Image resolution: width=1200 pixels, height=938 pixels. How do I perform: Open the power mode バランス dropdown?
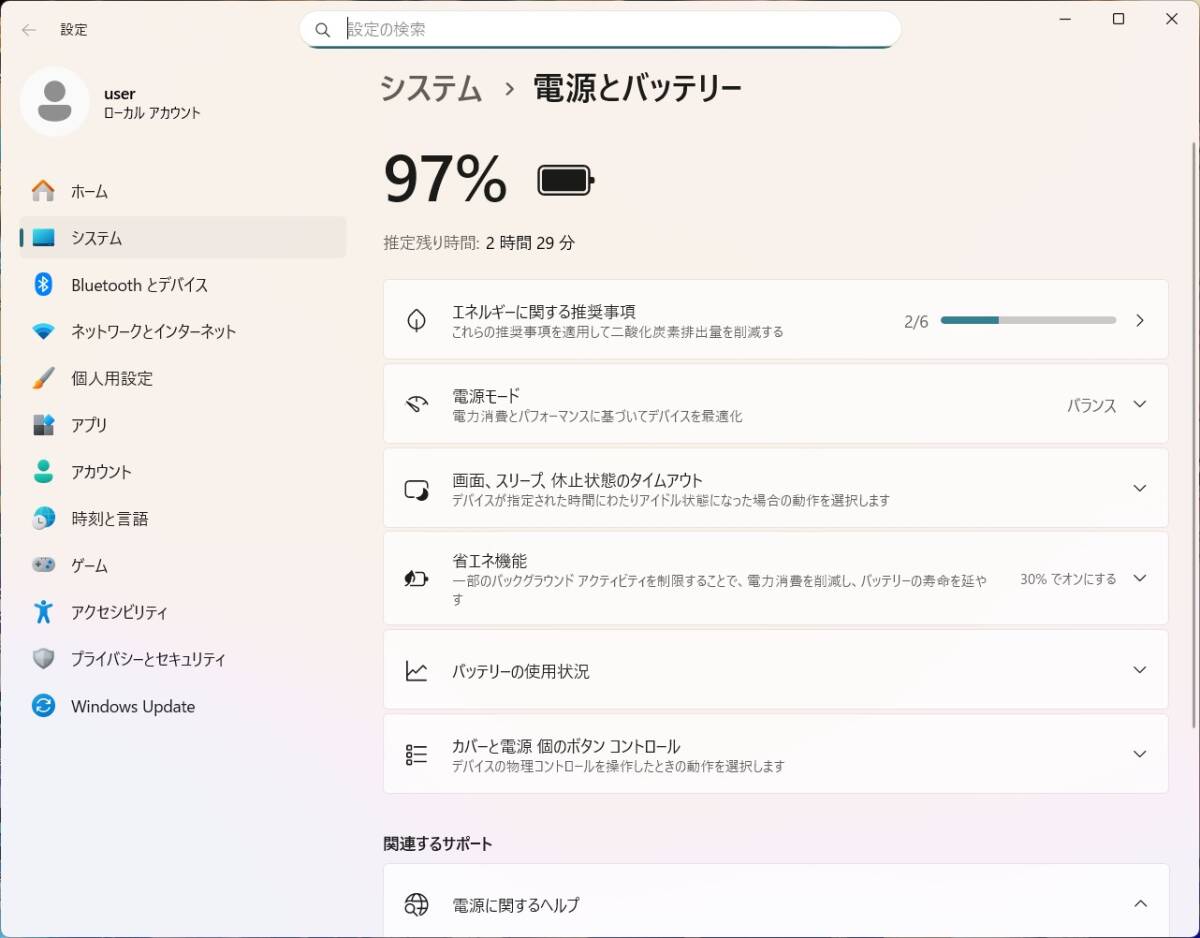click(1105, 405)
